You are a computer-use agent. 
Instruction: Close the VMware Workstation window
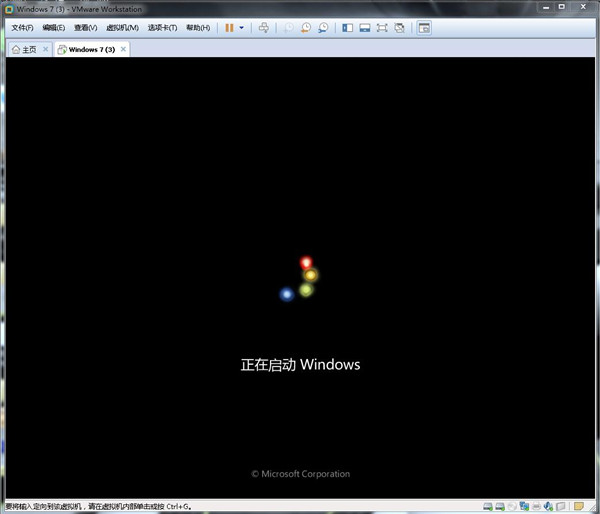click(583, 7)
